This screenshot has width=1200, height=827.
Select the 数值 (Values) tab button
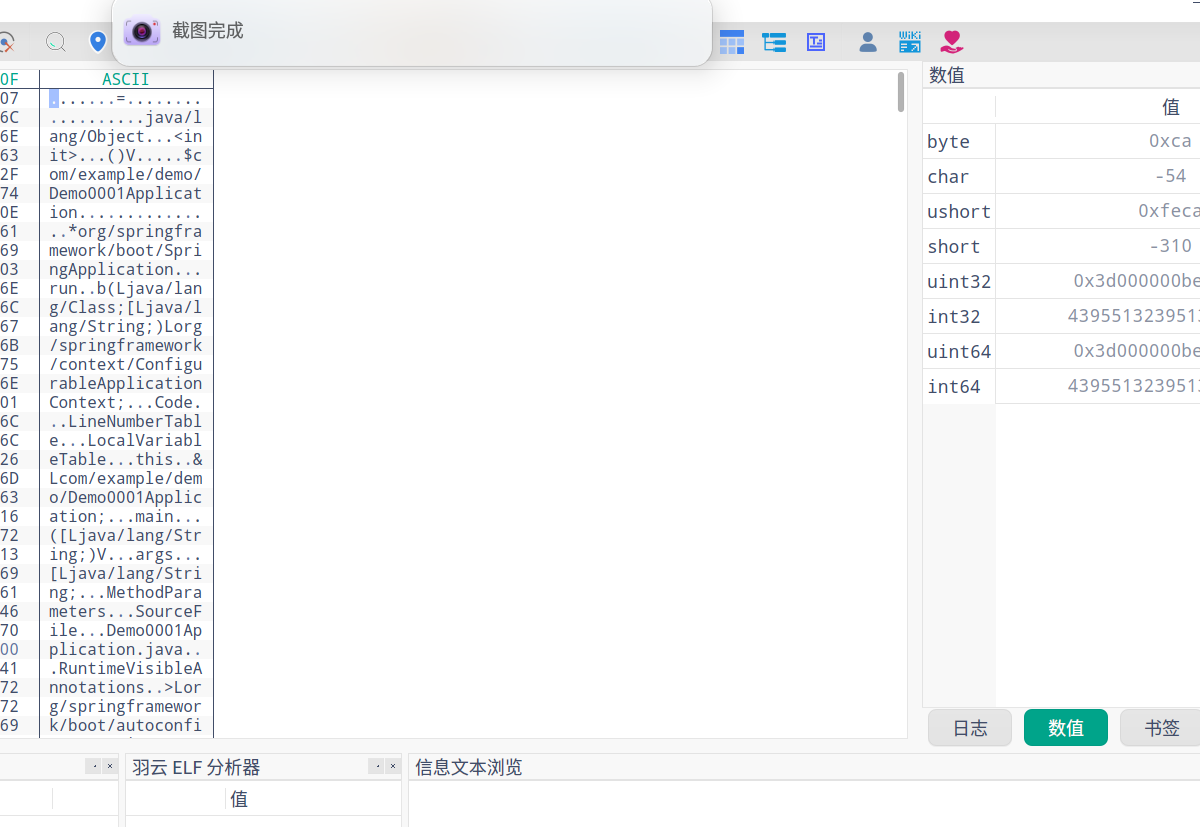coord(1065,727)
